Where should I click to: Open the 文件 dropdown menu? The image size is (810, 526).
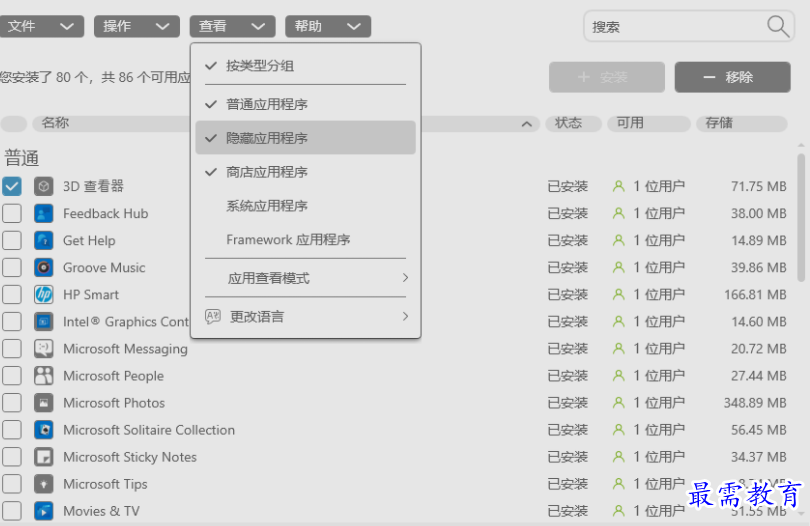point(41,26)
